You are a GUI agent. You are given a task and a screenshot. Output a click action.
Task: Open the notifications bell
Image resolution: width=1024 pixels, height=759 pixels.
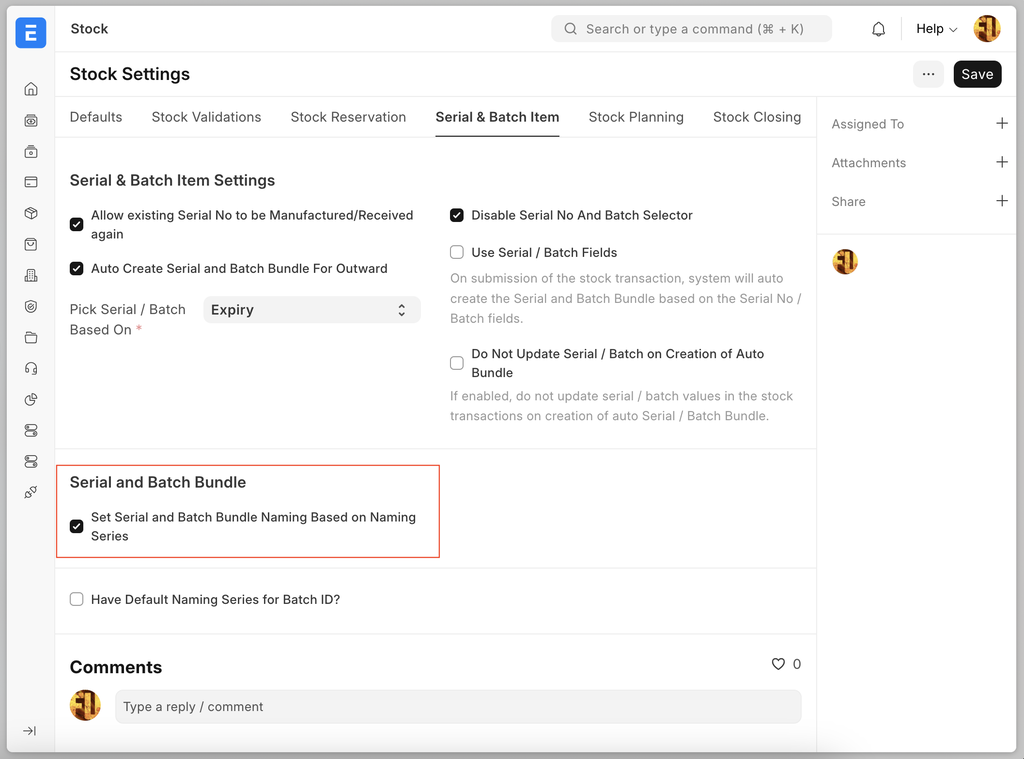pyautogui.click(x=878, y=29)
